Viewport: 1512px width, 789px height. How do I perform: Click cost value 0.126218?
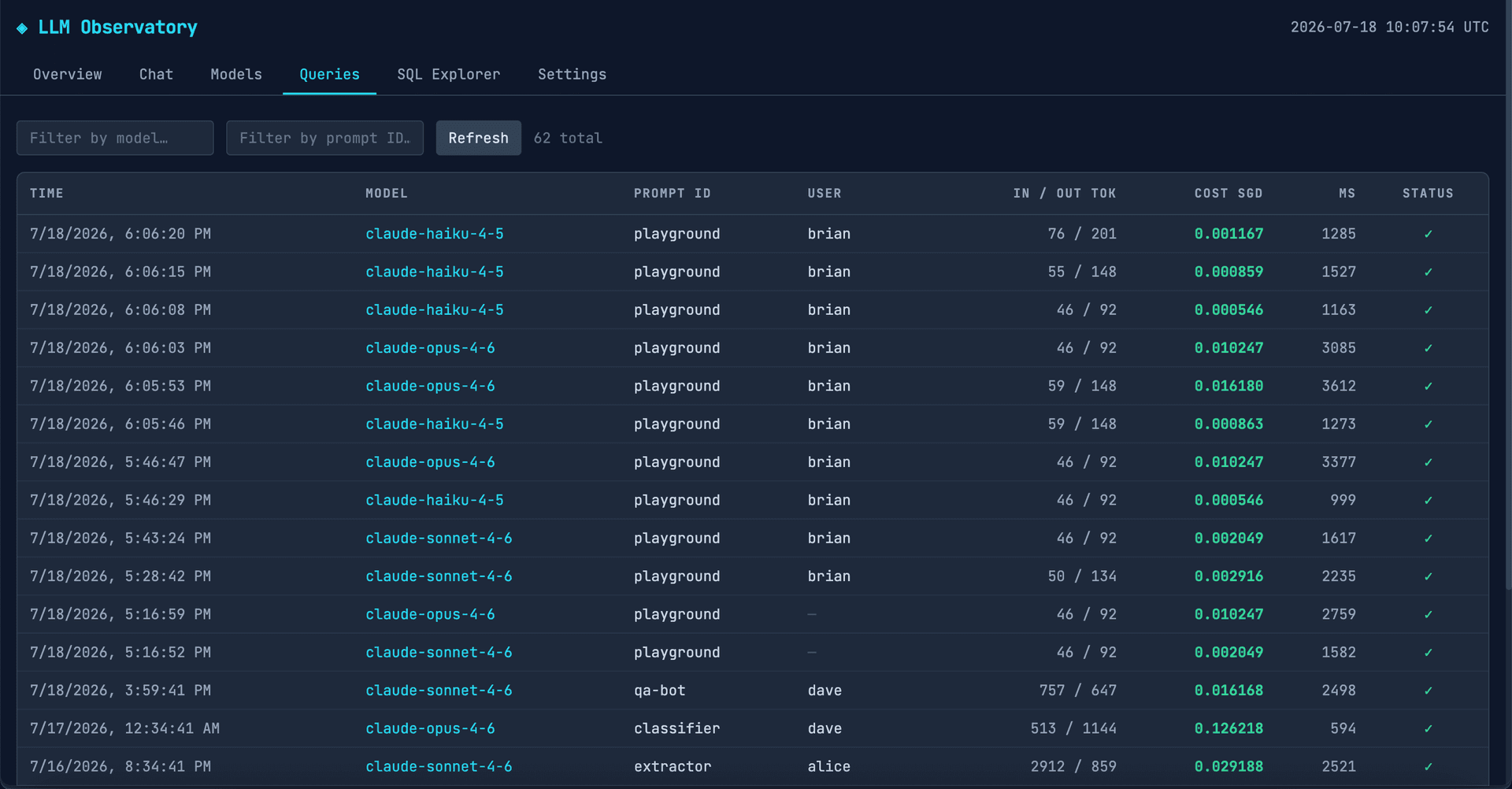[x=1228, y=728]
